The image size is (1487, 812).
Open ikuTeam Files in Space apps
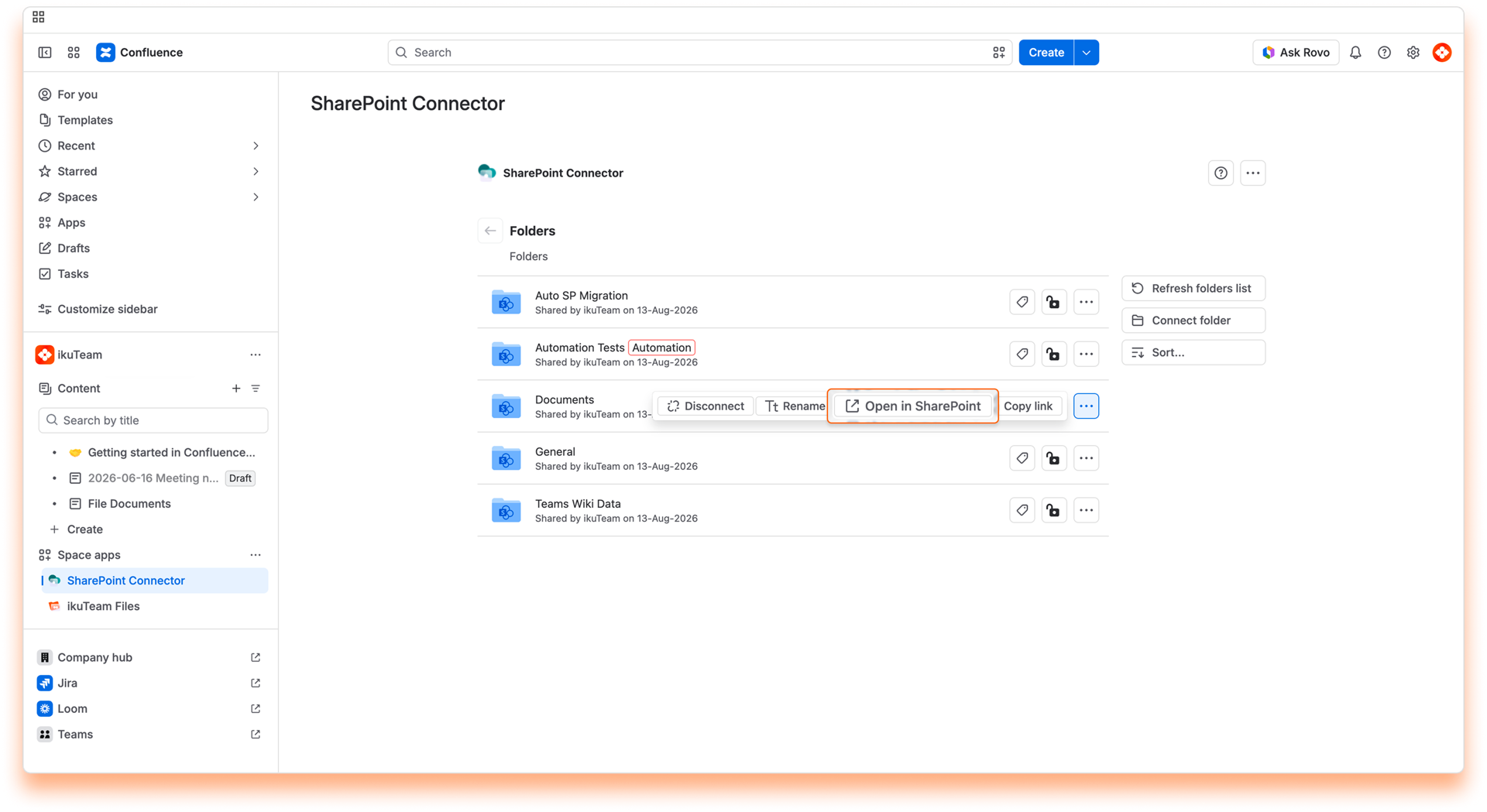104,606
